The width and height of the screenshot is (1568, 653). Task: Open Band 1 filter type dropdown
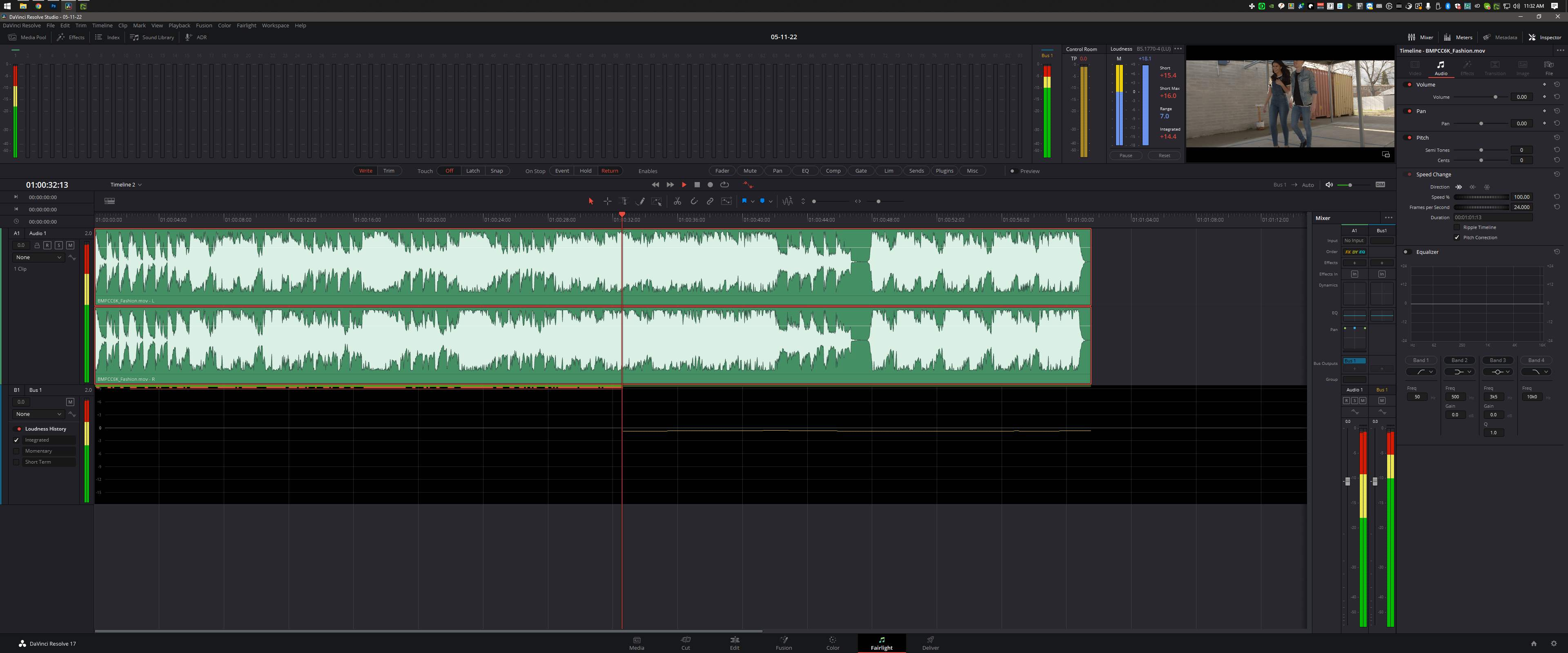click(x=1421, y=372)
